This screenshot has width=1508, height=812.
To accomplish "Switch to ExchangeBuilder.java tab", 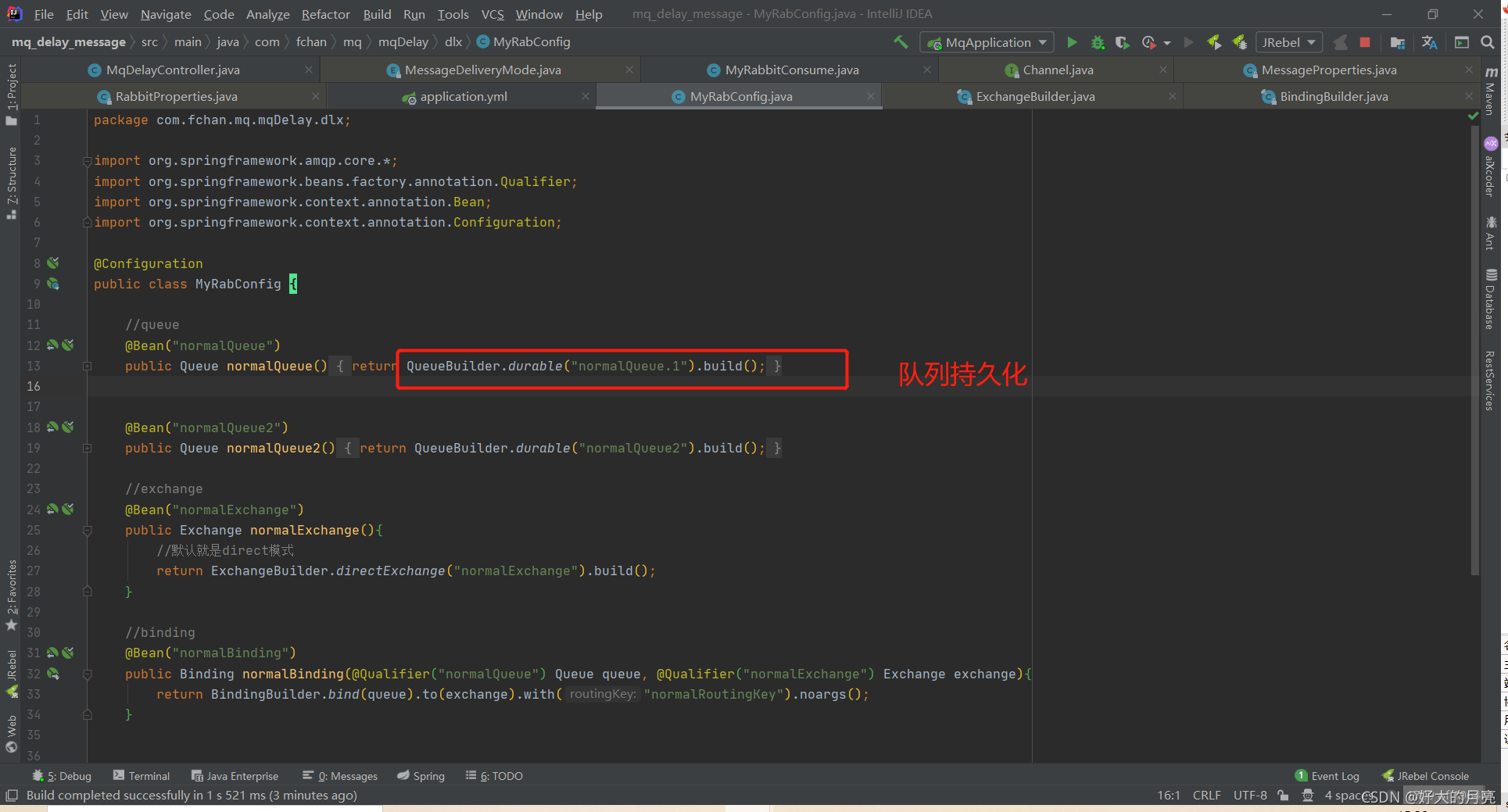I will (1035, 96).
